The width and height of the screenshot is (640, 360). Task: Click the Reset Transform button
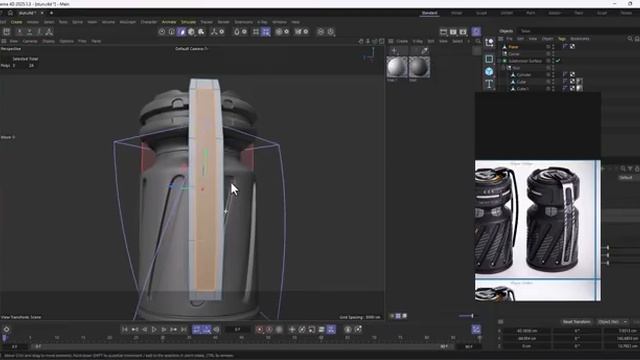click(577, 322)
